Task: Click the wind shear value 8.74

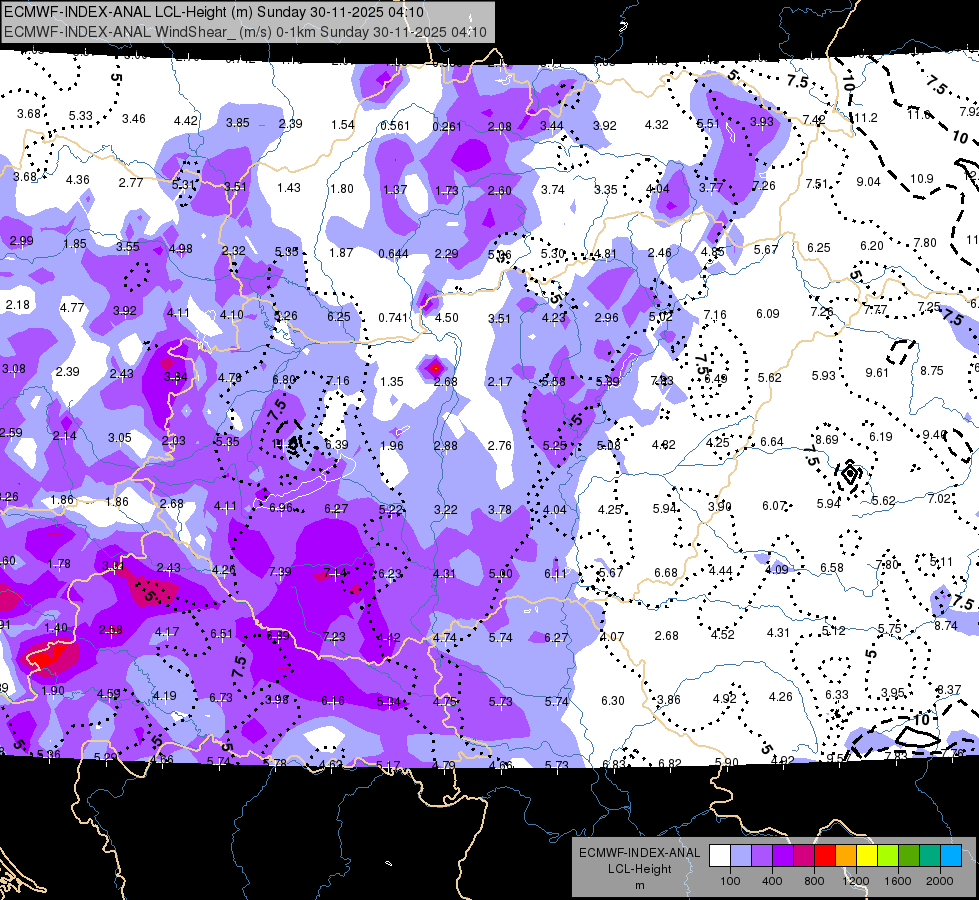Action: click(x=946, y=626)
